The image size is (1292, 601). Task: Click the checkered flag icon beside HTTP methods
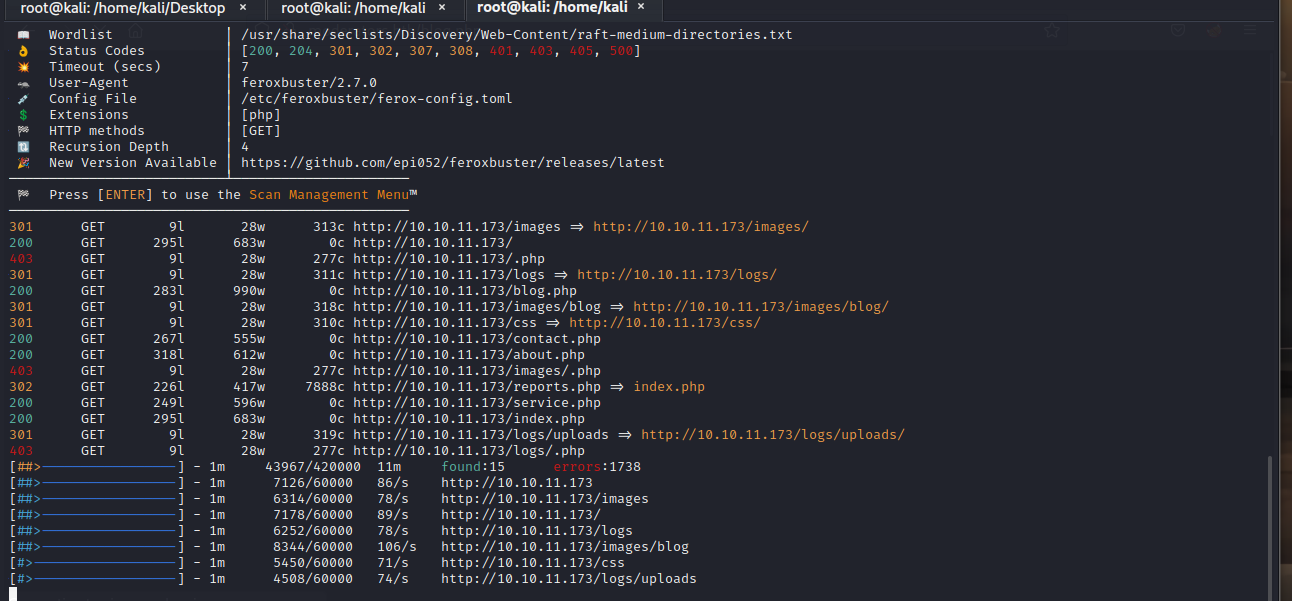(24, 131)
